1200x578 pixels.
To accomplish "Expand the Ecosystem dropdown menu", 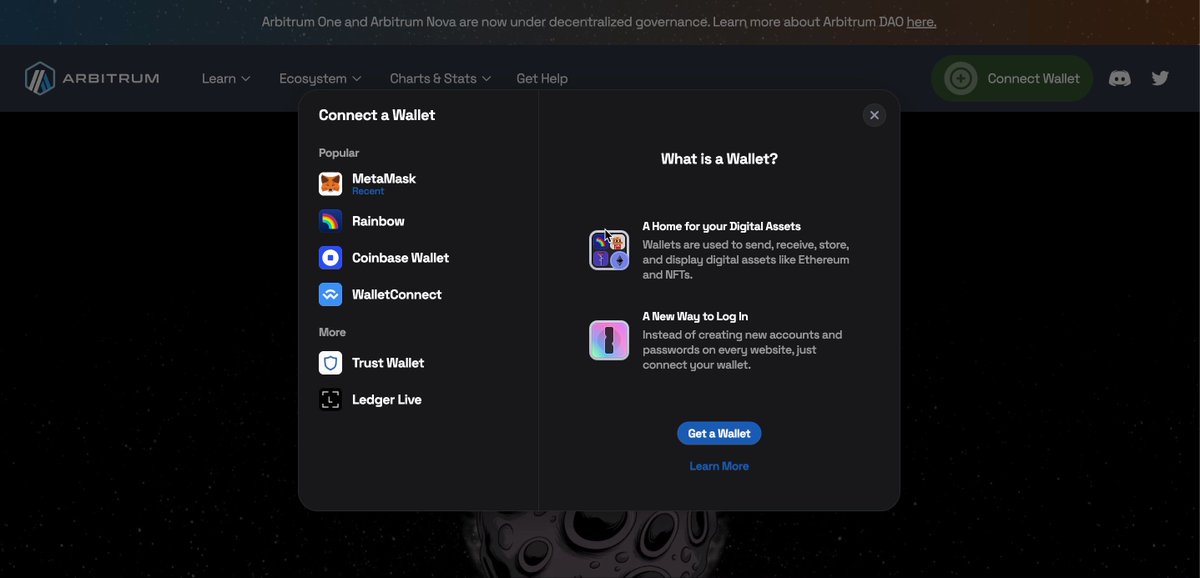I will tap(320, 78).
